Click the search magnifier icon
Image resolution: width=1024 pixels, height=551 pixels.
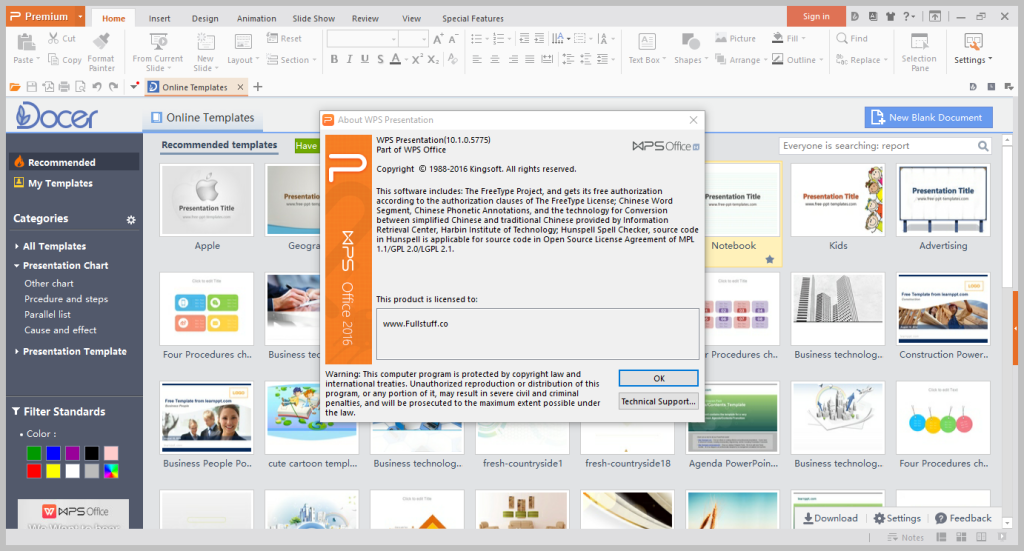[983, 146]
